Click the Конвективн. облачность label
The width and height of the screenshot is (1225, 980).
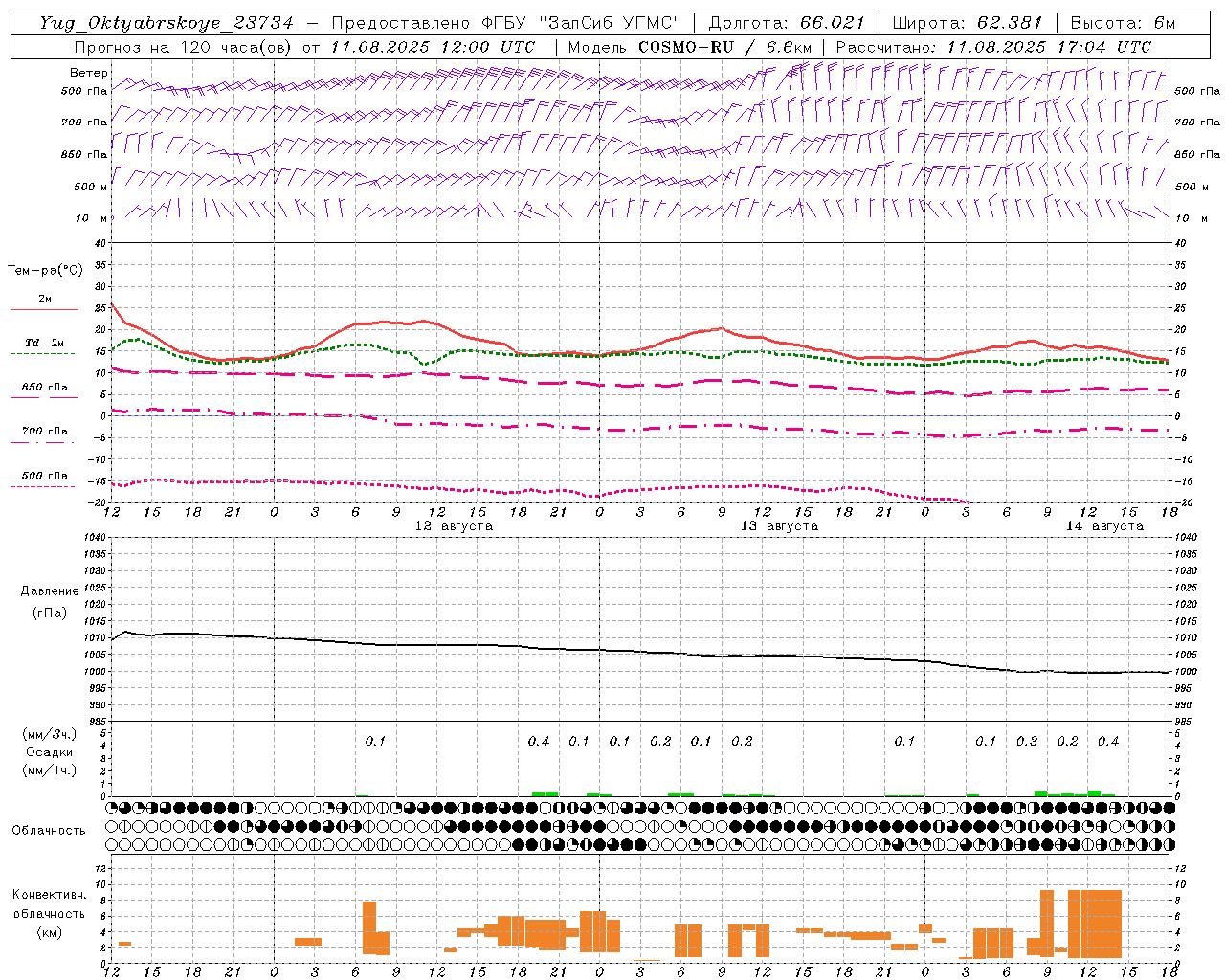click(49, 904)
